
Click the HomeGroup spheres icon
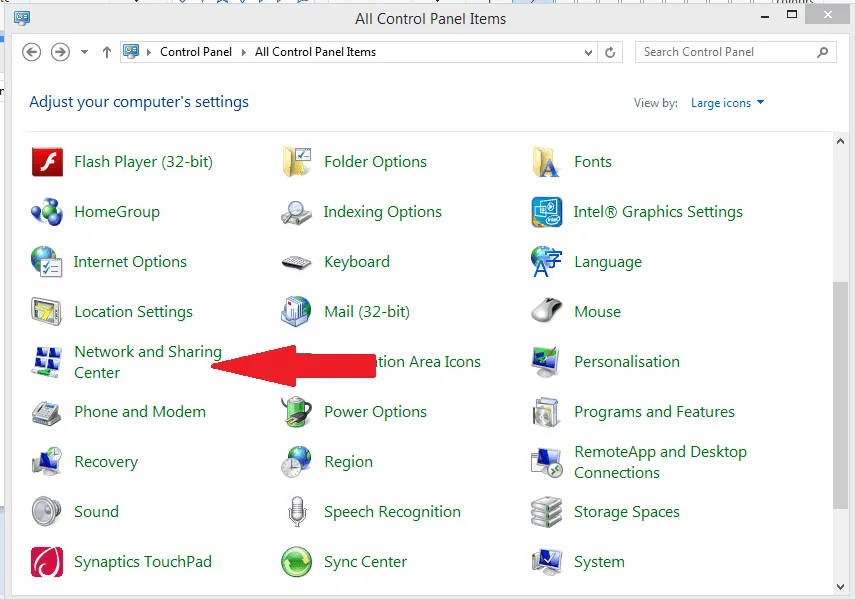pos(47,212)
